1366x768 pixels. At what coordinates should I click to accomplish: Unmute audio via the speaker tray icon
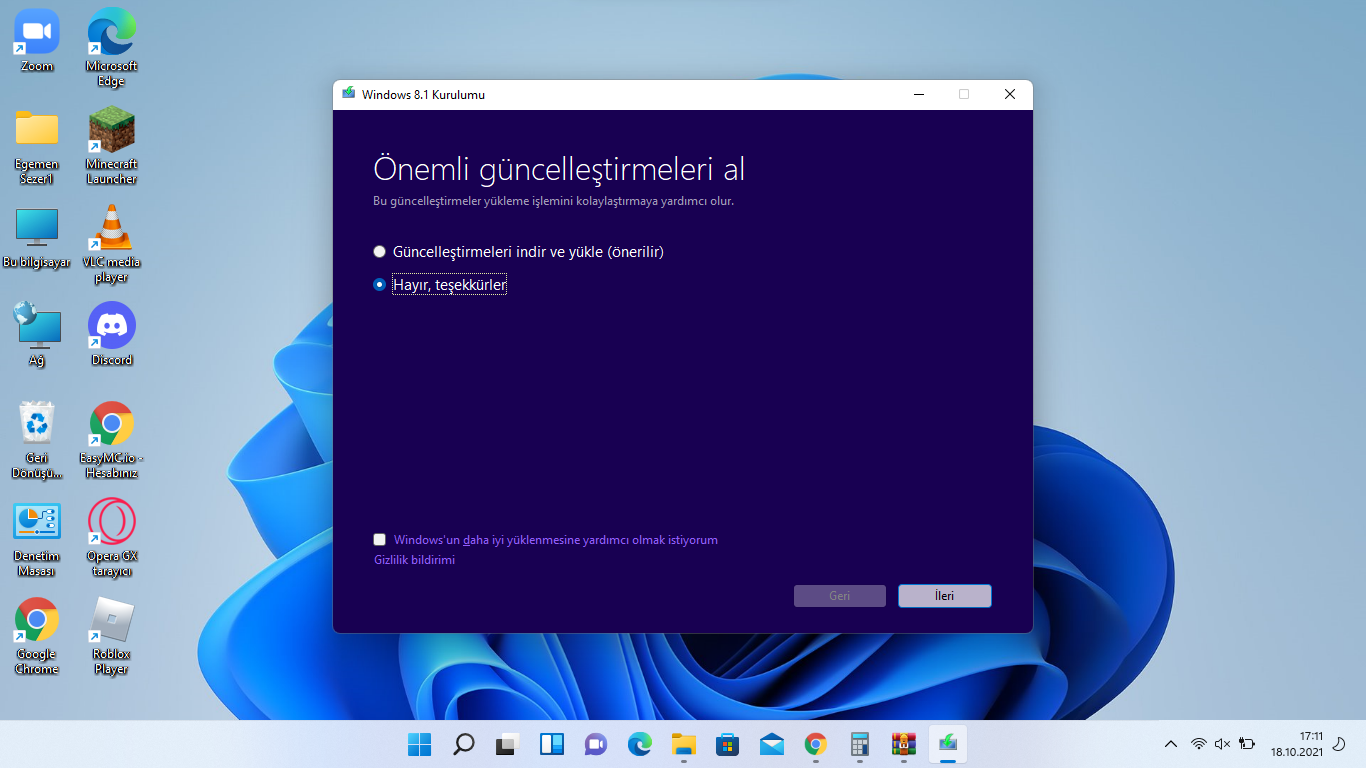[x=1222, y=744]
